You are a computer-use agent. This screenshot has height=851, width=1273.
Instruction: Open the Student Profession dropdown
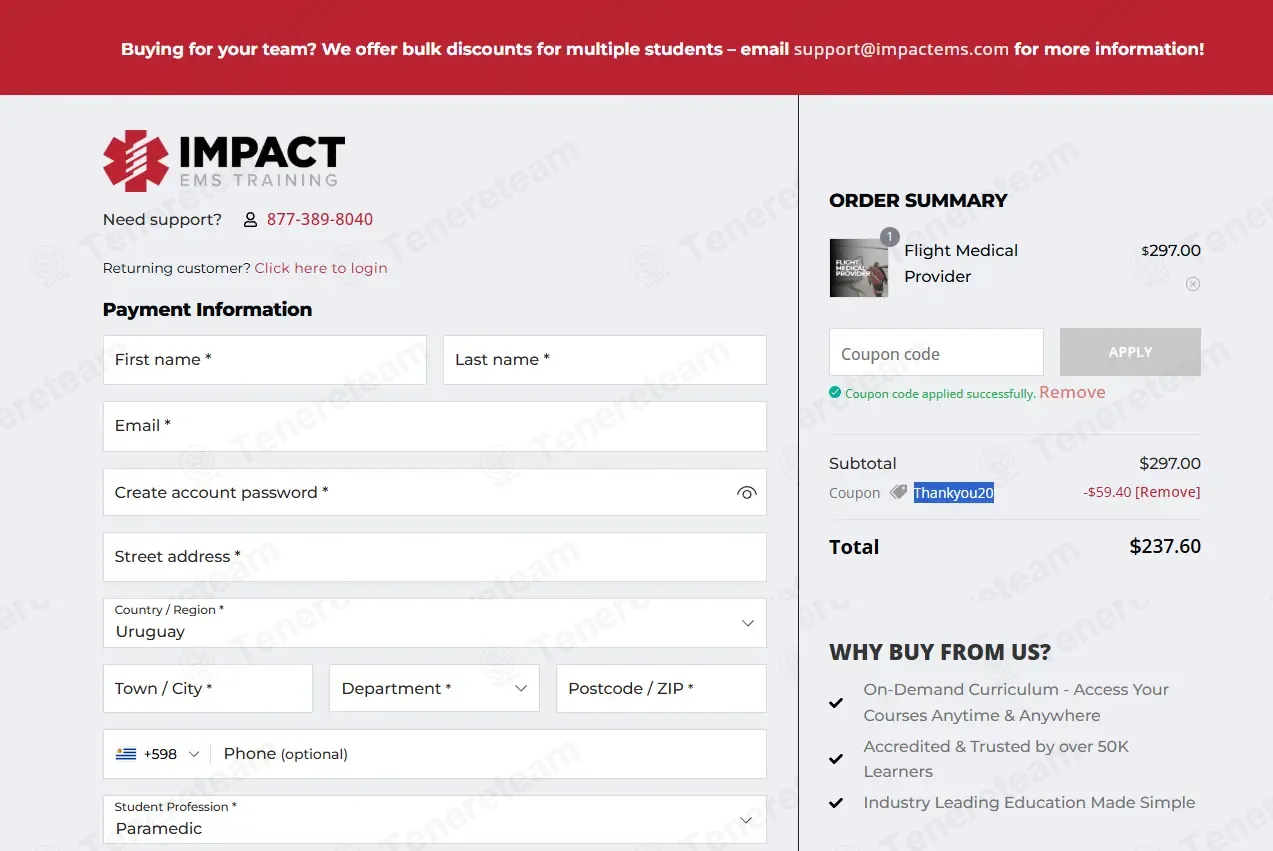point(435,820)
